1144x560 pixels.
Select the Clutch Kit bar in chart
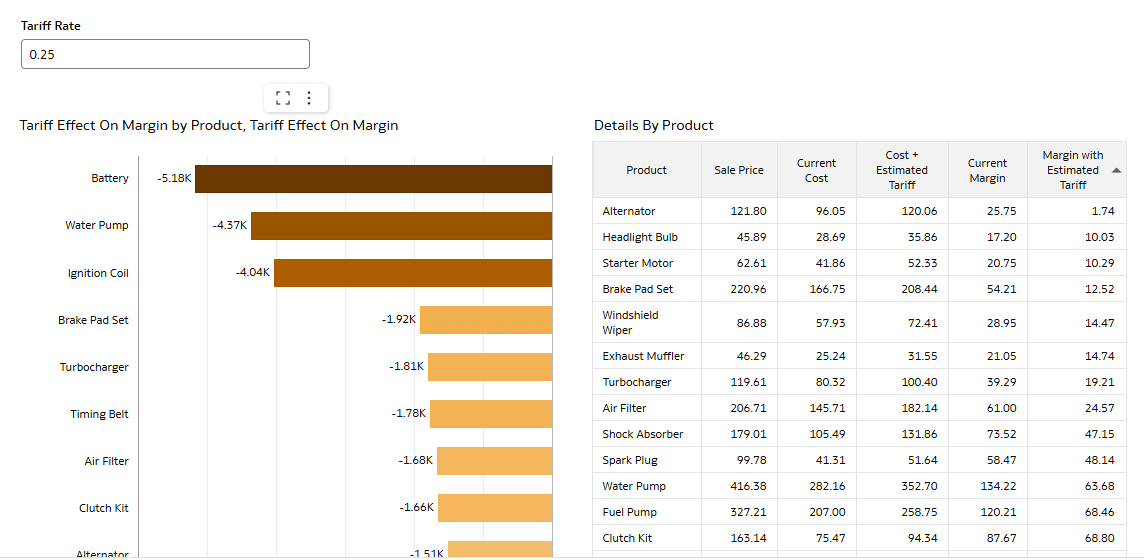(495, 508)
